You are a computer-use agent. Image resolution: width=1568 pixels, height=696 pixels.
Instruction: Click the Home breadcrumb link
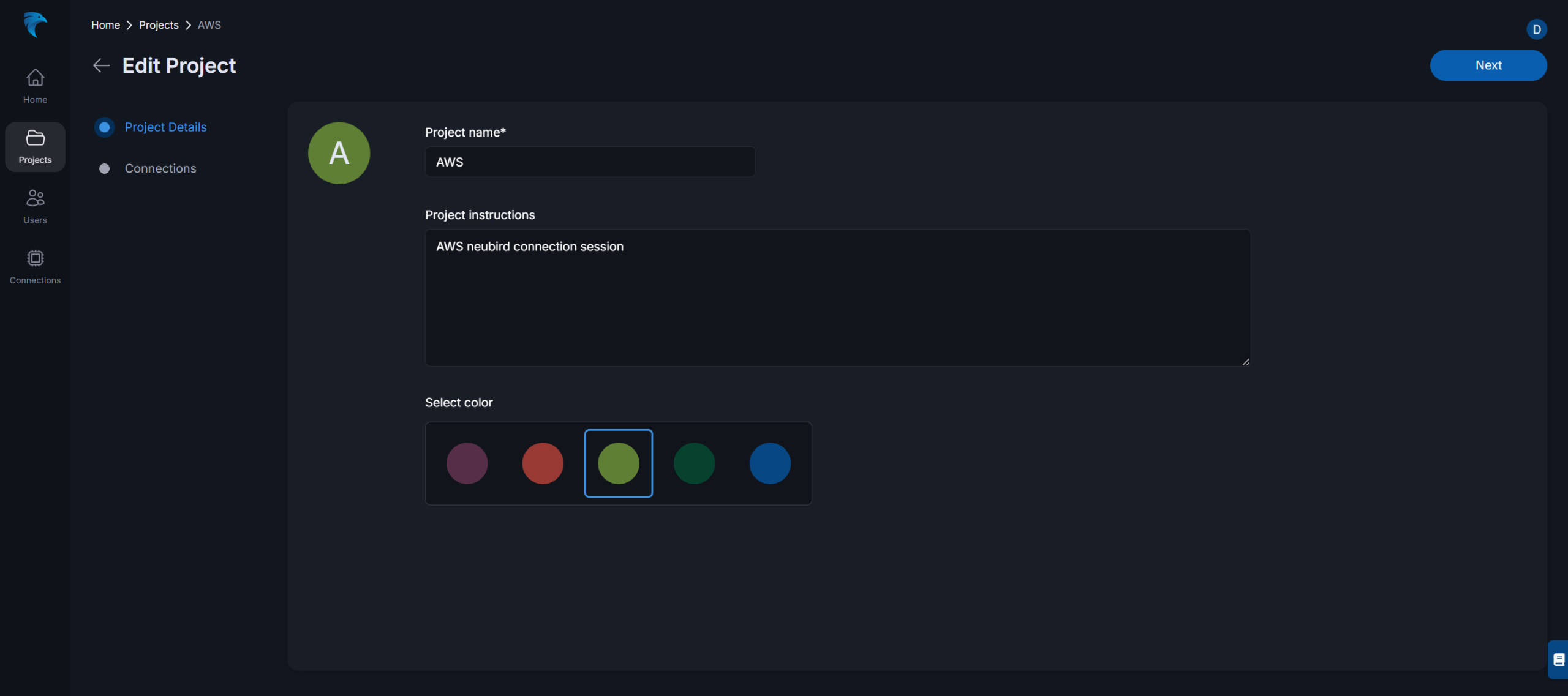105,25
